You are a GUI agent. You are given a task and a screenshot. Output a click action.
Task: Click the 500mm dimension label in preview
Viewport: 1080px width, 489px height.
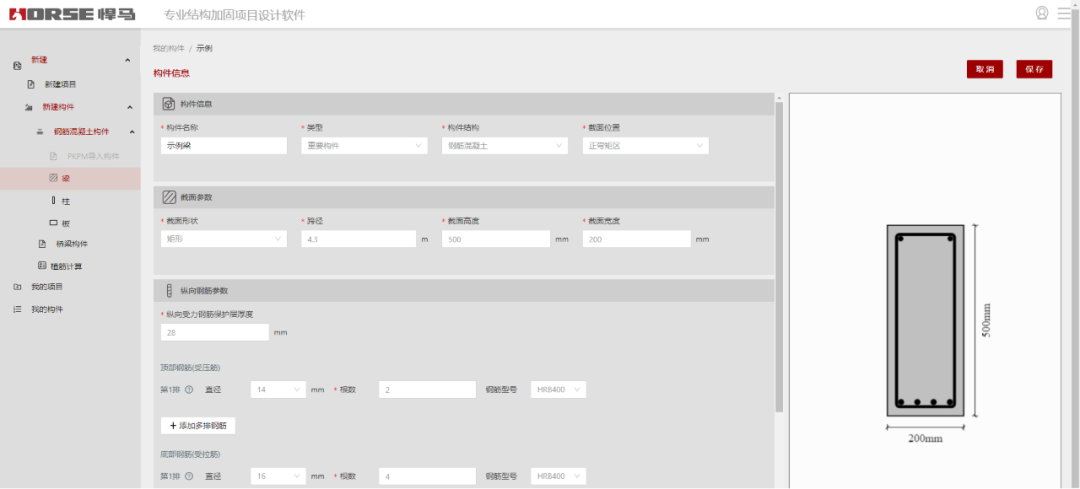tap(986, 321)
